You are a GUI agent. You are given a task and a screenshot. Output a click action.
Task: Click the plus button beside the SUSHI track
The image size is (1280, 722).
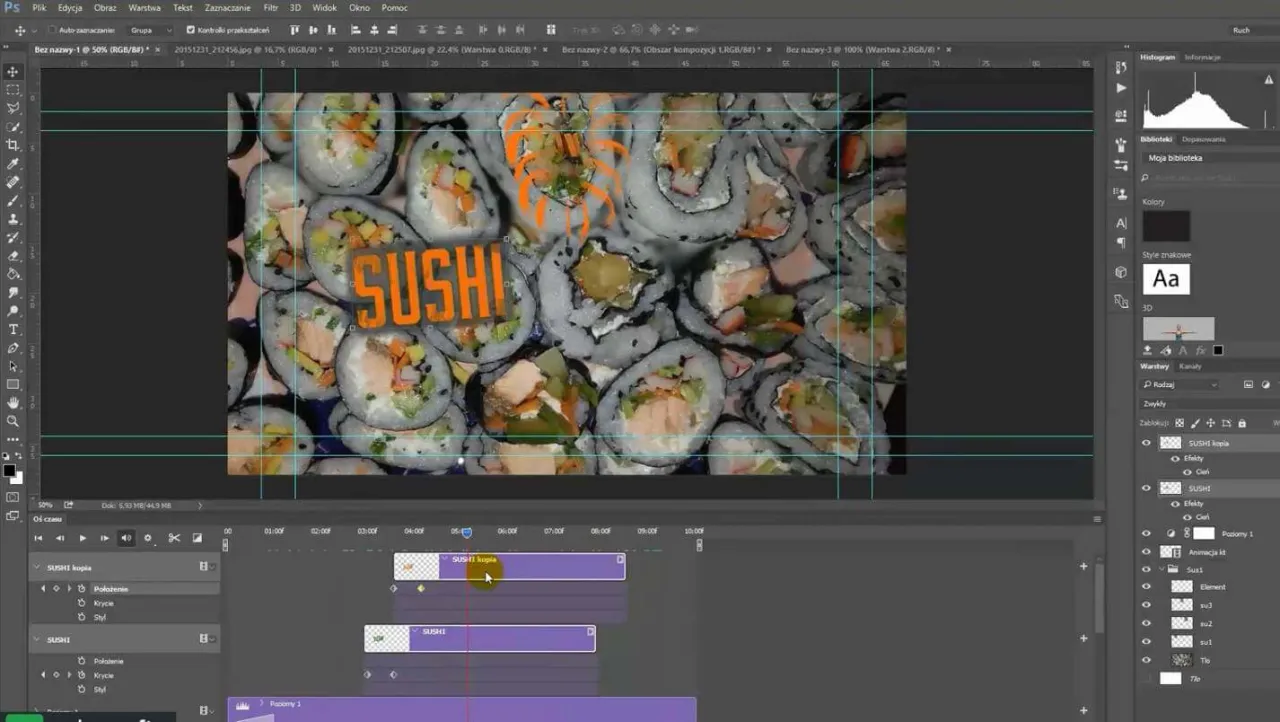[x=1083, y=638]
